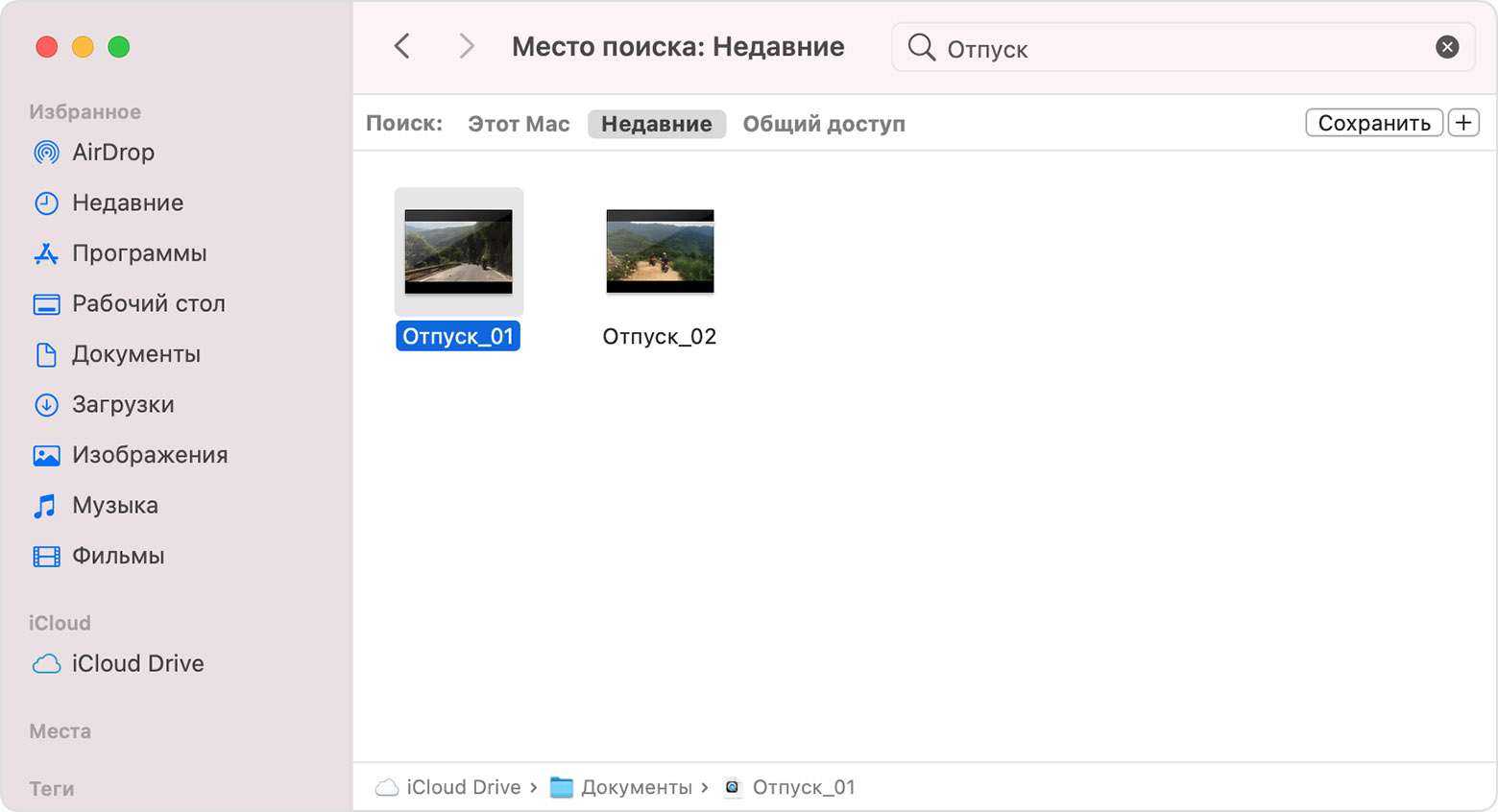
Task: Add search criteria with plus button
Action: tap(1462, 123)
